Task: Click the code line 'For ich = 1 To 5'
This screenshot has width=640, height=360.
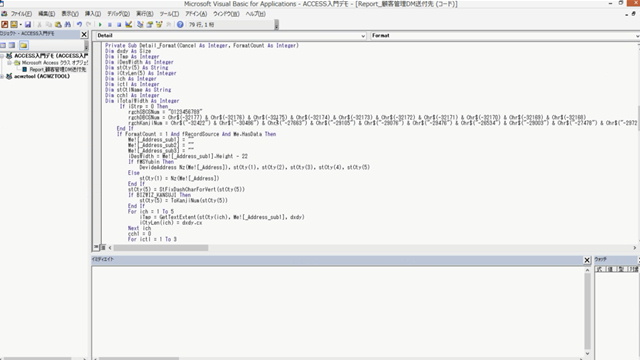Action: (x=151, y=211)
